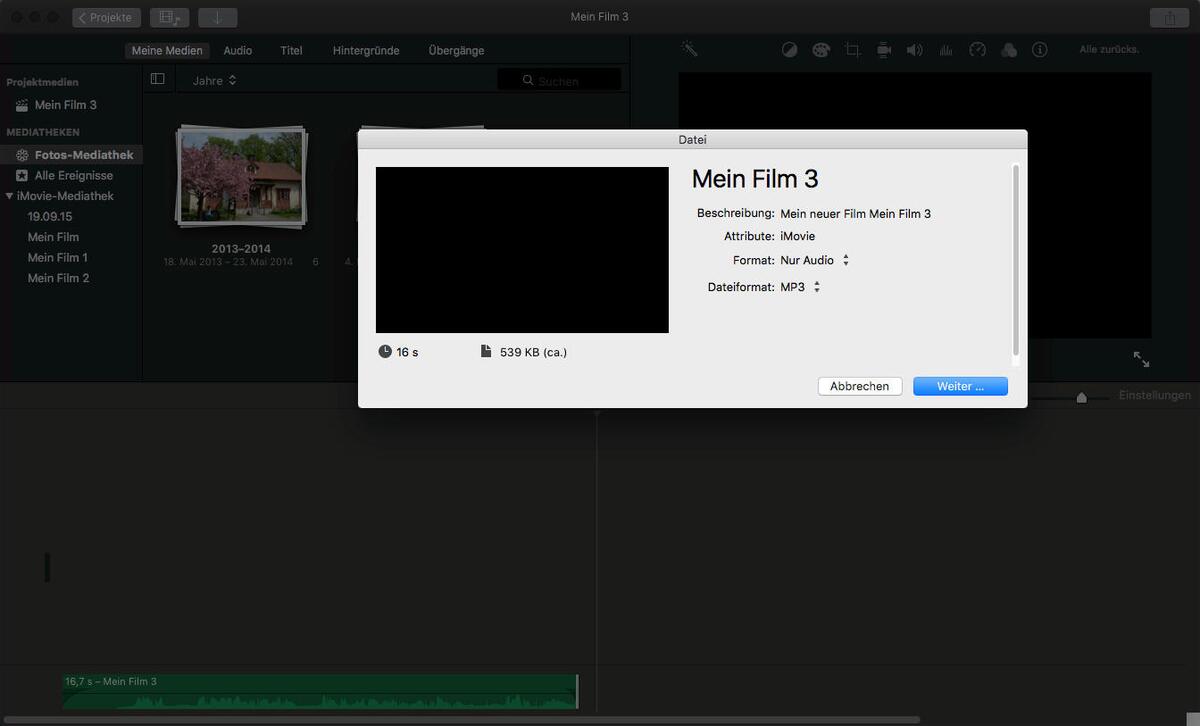Open the noise reduction equalizer tool
Screen dimensions: 1200x726
[x=946, y=50]
